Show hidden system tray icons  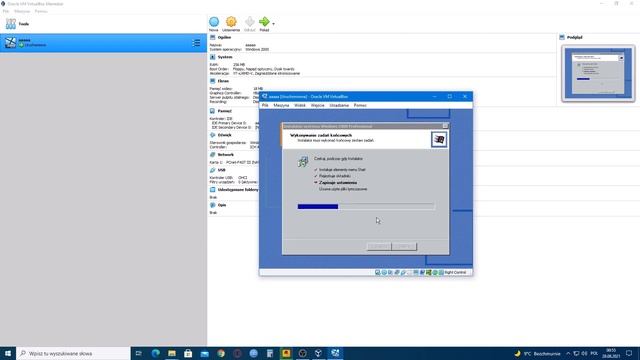coord(568,353)
